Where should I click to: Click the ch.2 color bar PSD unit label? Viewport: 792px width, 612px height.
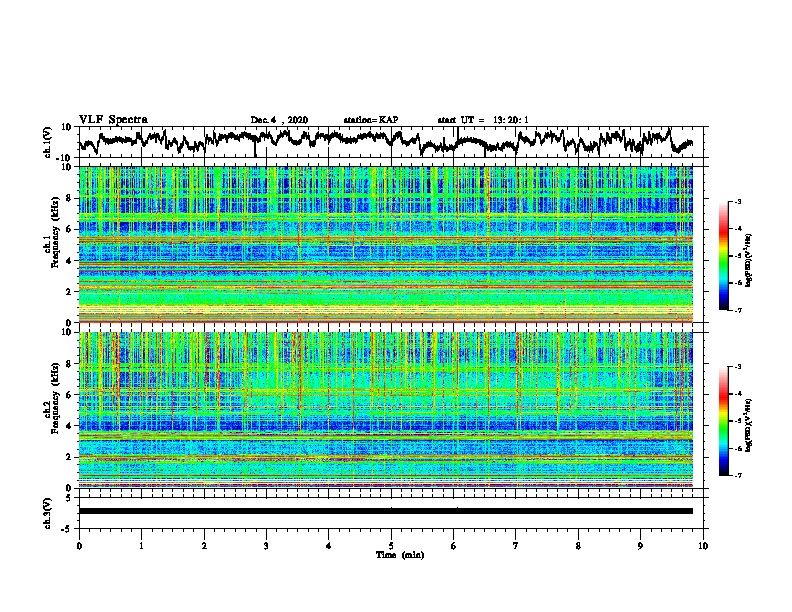pos(749,425)
